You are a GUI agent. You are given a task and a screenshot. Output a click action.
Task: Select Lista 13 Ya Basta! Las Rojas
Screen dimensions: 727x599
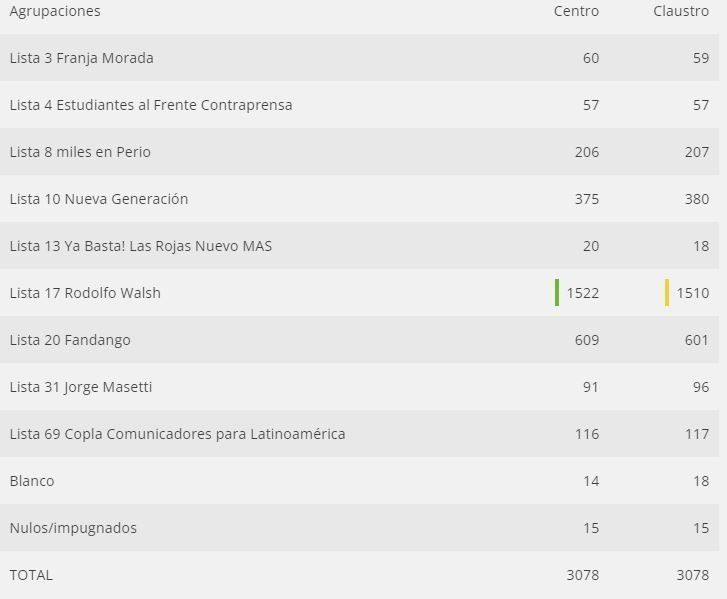[x=141, y=246]
